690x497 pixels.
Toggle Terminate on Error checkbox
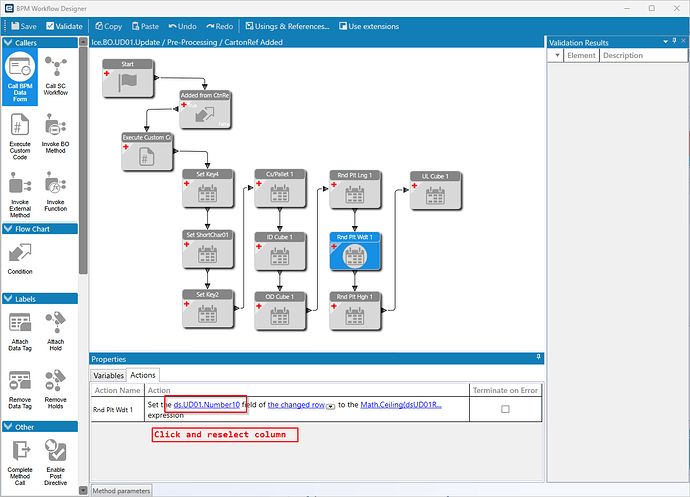(505, 409)
